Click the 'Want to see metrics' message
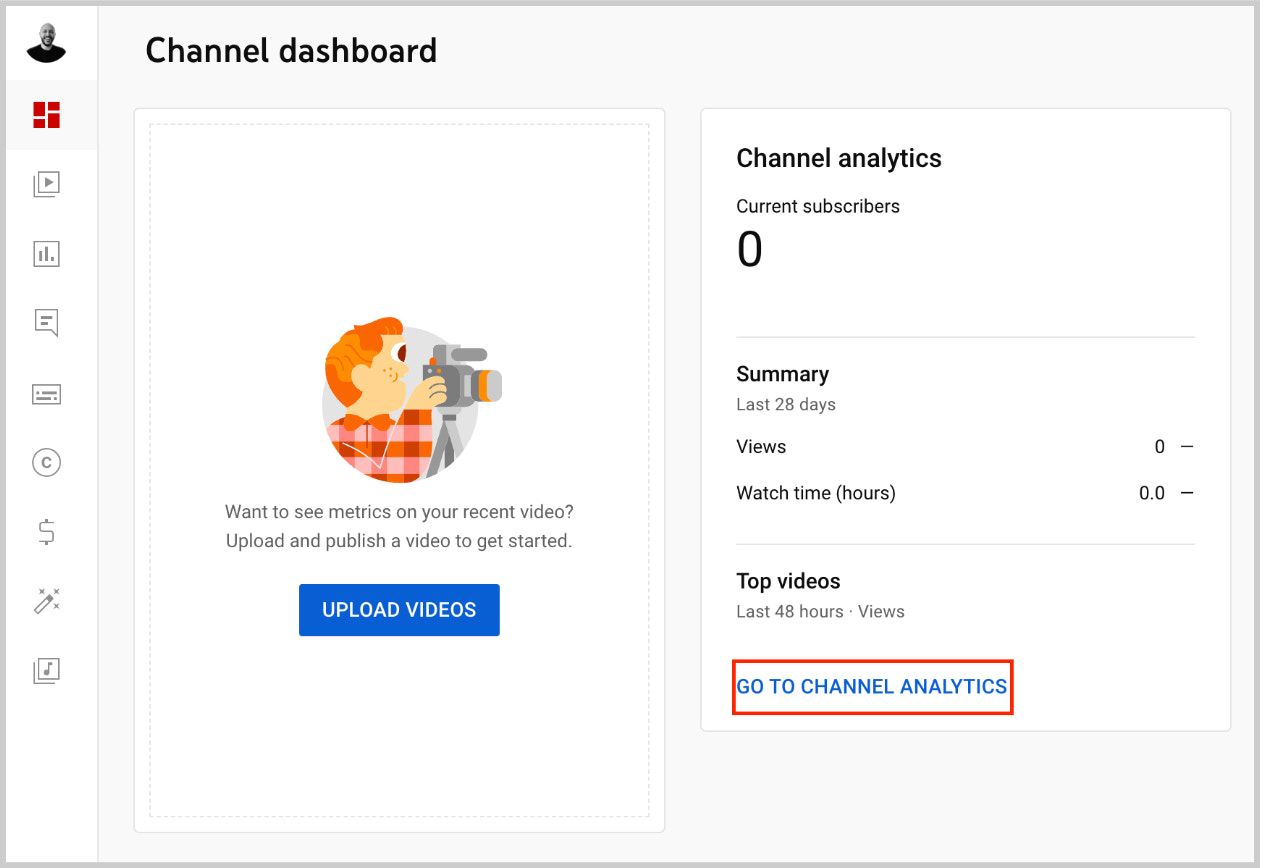Screen dimensions: 1266x868 [399, 526]
